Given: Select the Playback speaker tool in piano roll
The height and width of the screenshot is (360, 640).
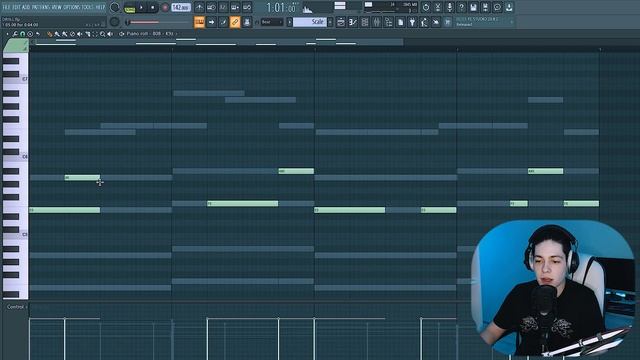Looking at the screenshot, I should point(110,34).
